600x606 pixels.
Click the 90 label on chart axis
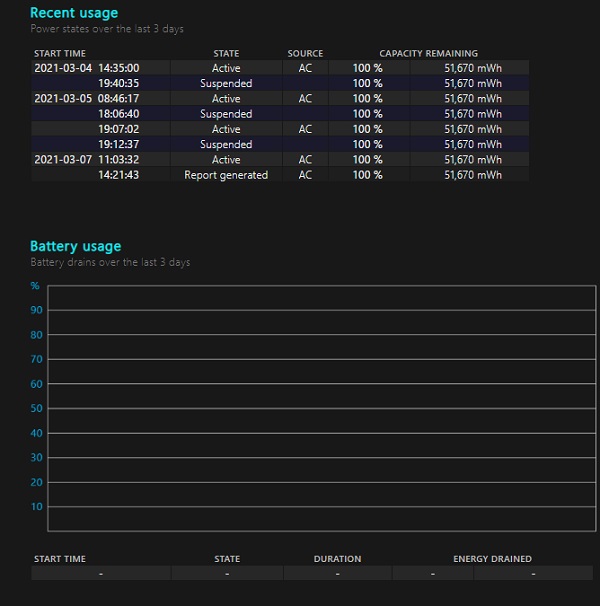pos(36,310)
